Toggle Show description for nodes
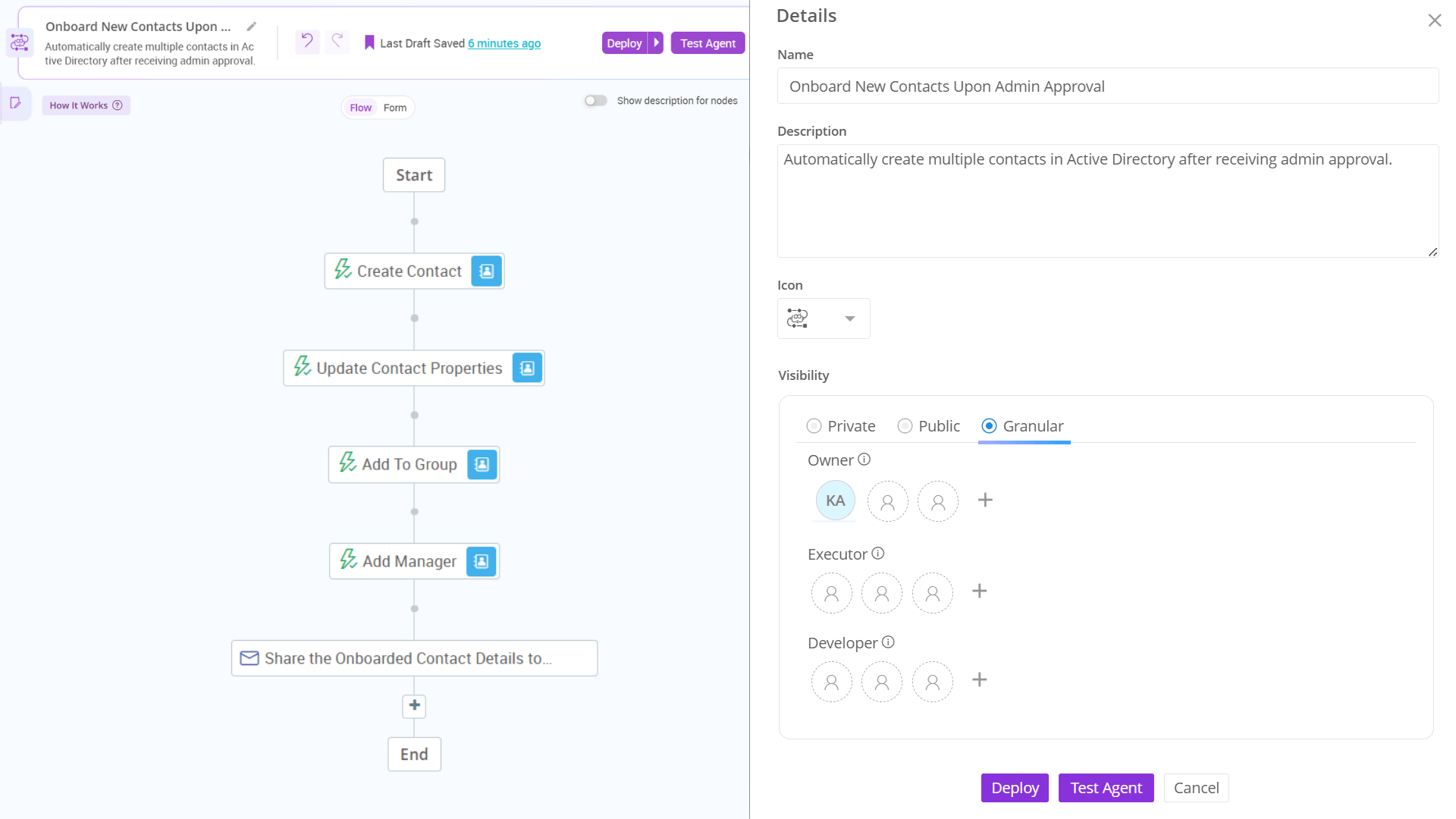 click(x=596, y=100)
